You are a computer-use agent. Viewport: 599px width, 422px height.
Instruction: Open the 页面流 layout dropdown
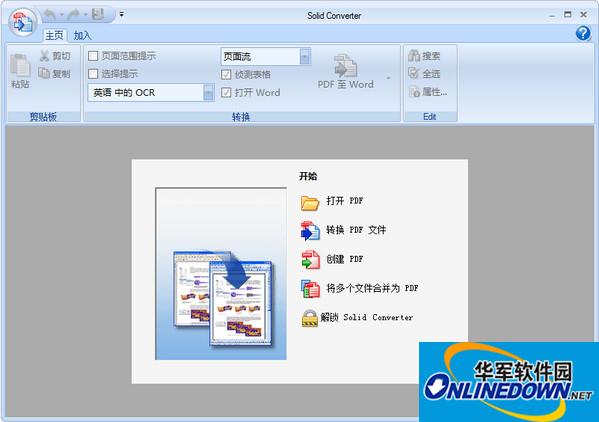tap(305, 57)
